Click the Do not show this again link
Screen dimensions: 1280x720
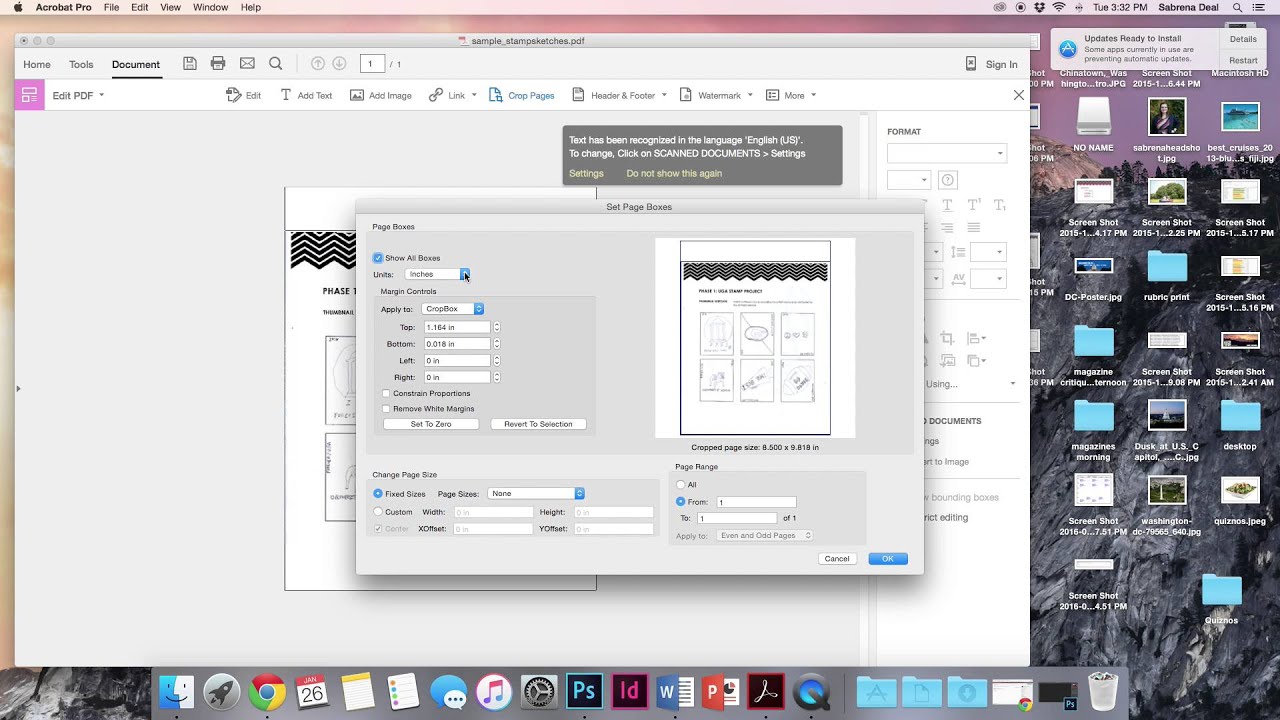click(x=674, y=173)
